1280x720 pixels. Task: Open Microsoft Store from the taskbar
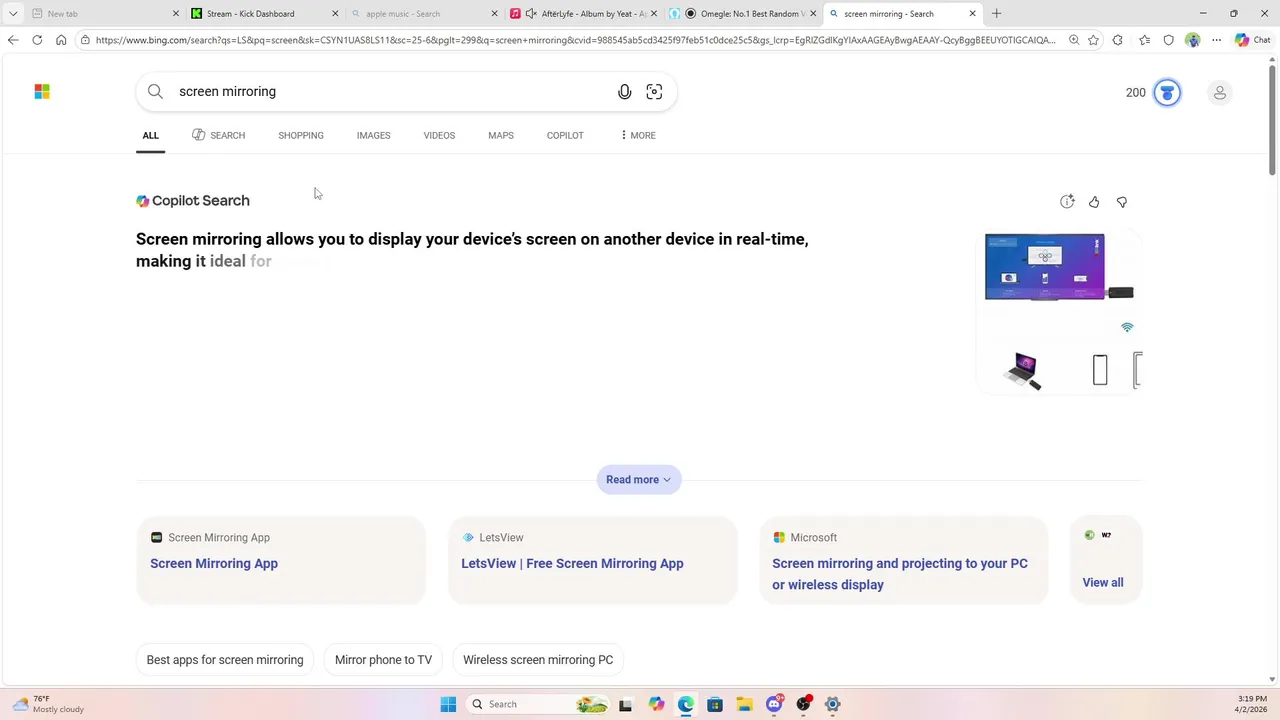[x=715, y=704]
